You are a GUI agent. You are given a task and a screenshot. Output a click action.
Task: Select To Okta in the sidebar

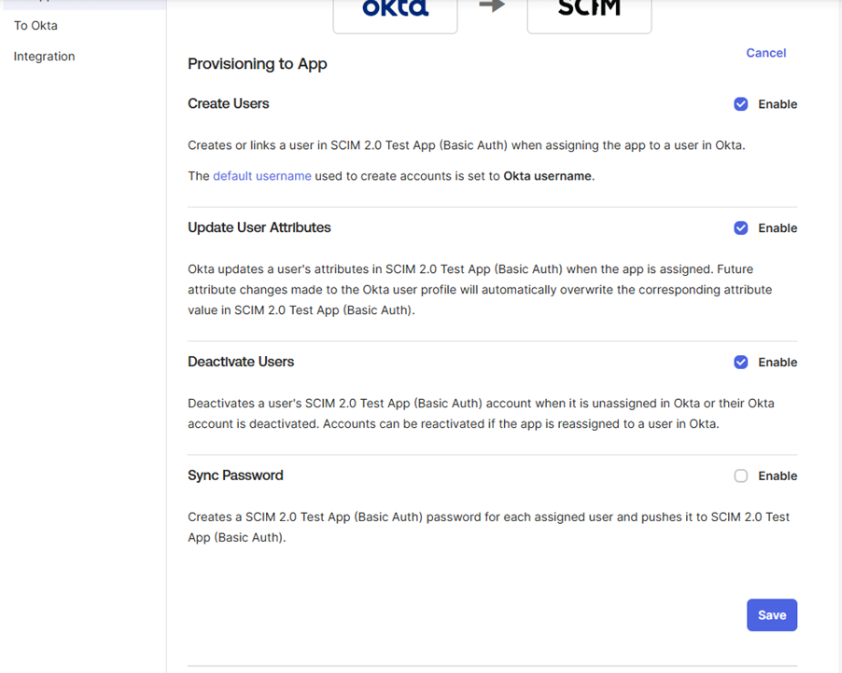point(35,26)
